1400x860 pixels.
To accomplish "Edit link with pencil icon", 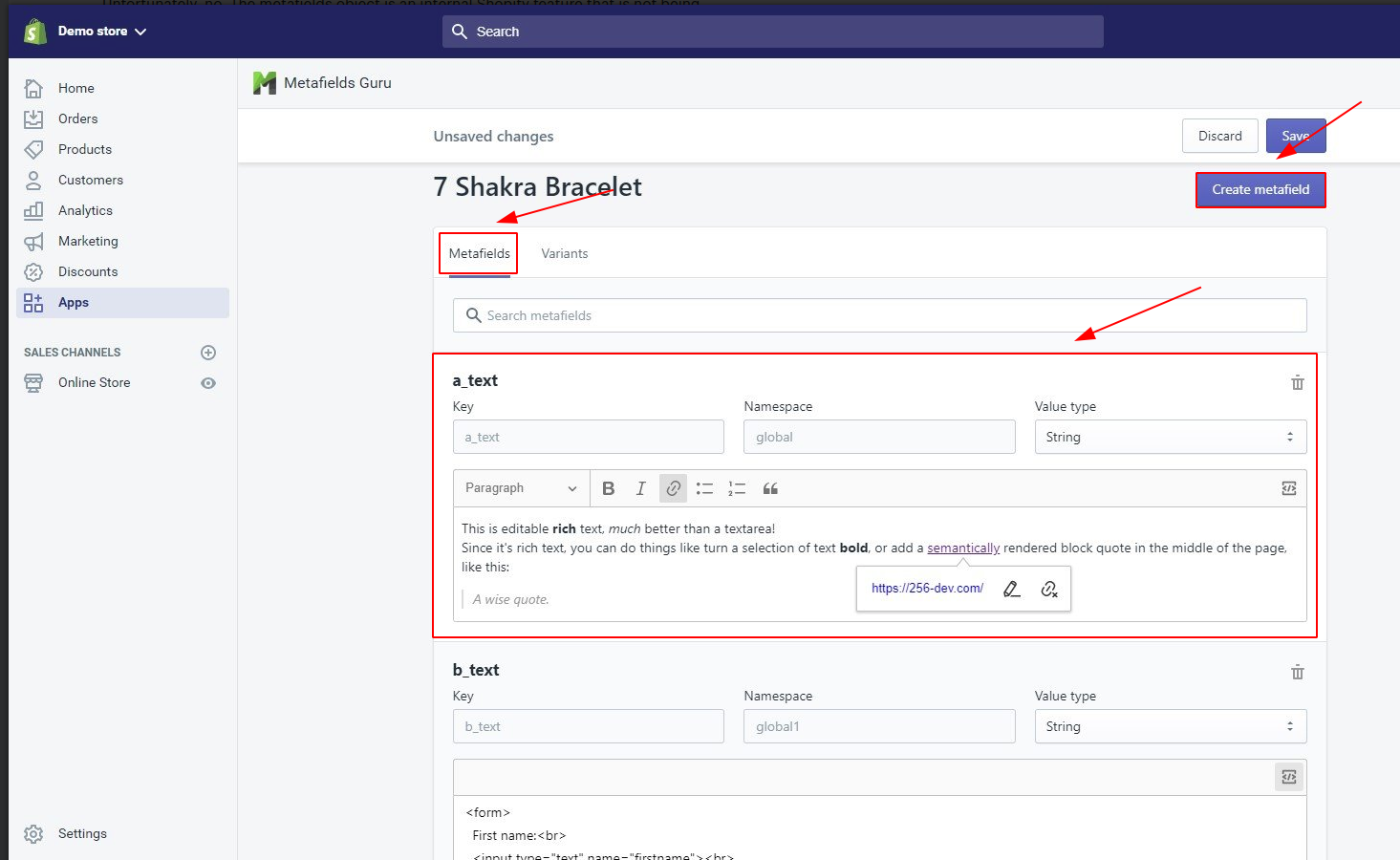I will [x=1012, y=590].
